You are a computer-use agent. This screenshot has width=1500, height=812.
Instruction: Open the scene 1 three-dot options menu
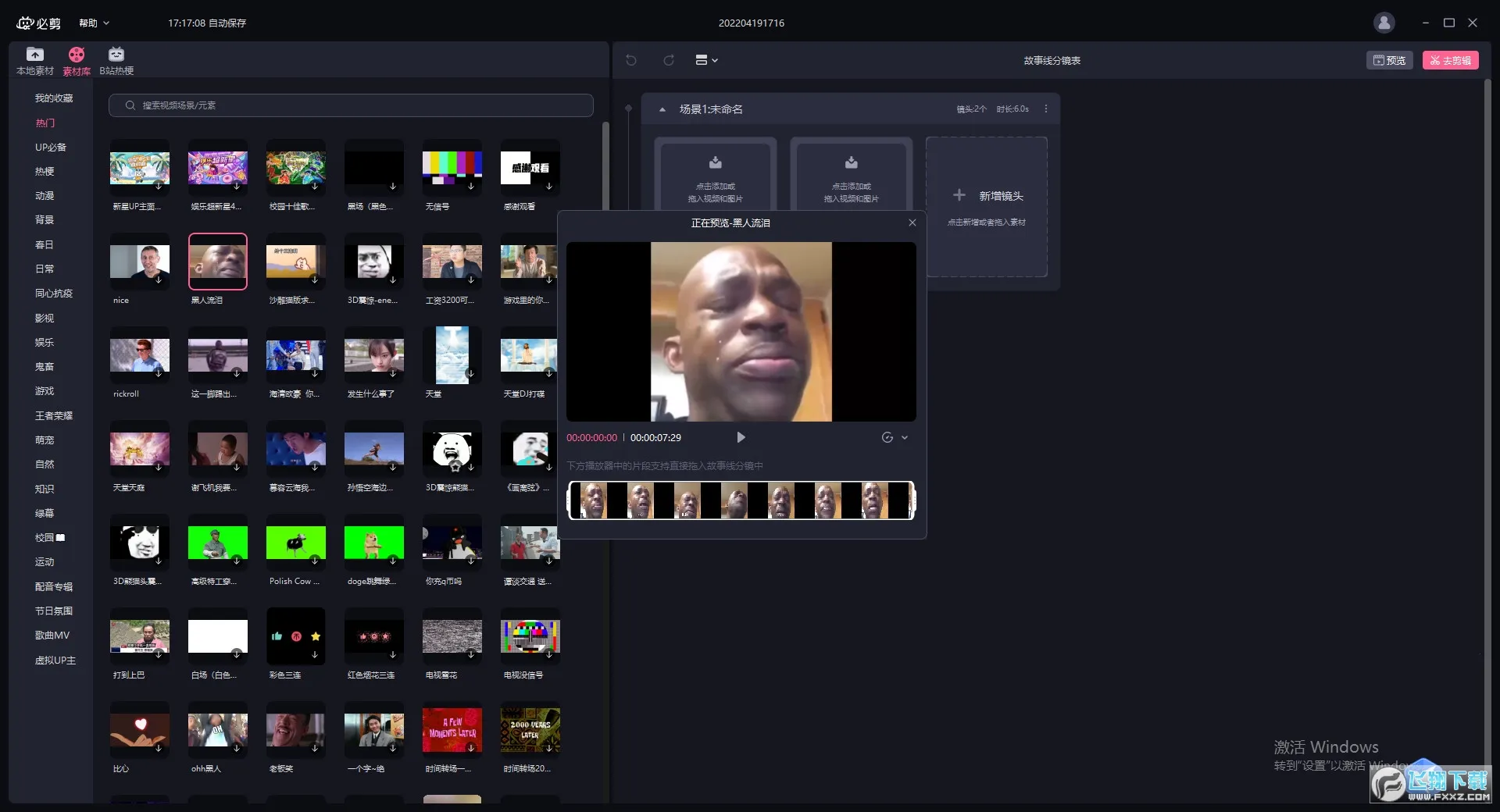point(1046,109)
